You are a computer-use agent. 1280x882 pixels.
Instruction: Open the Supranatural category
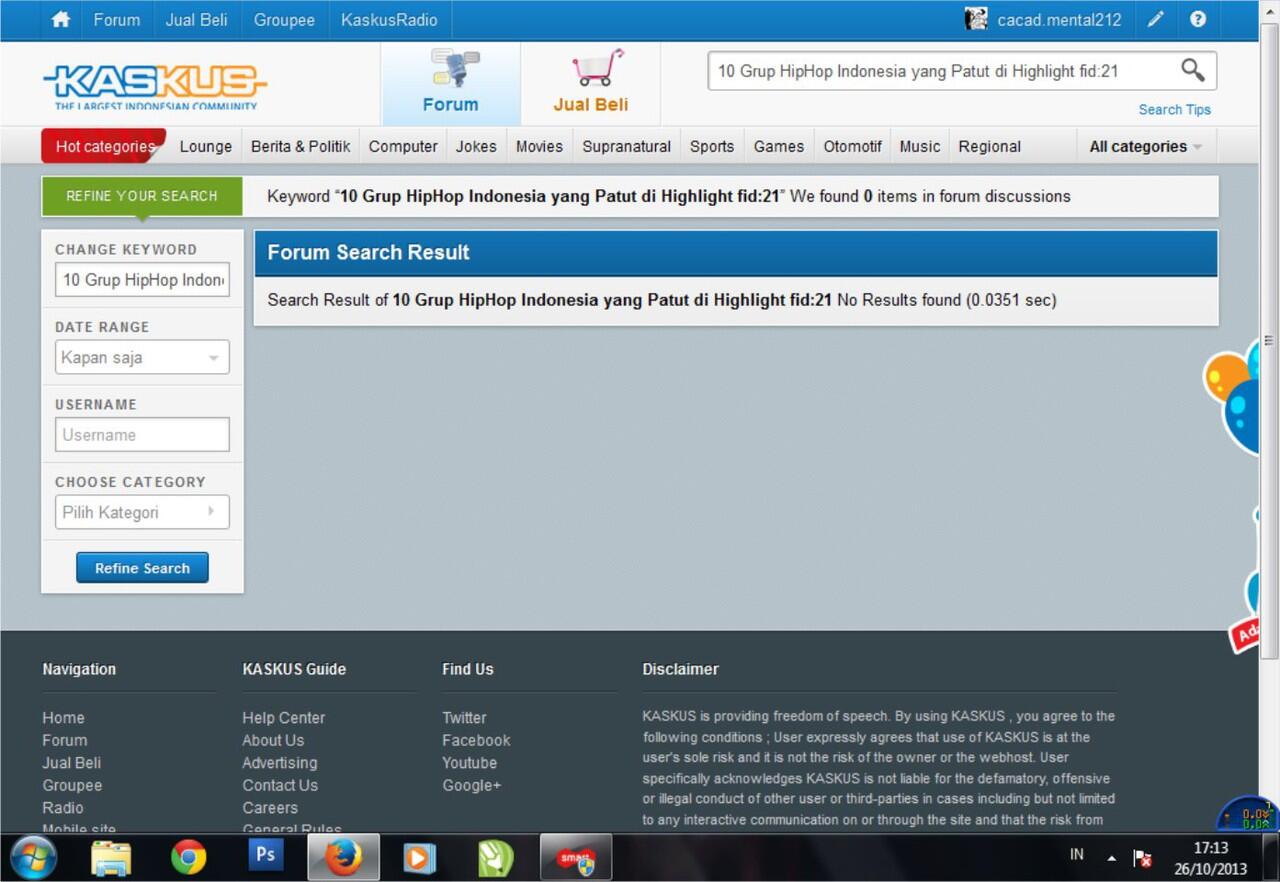click(627, 146)
